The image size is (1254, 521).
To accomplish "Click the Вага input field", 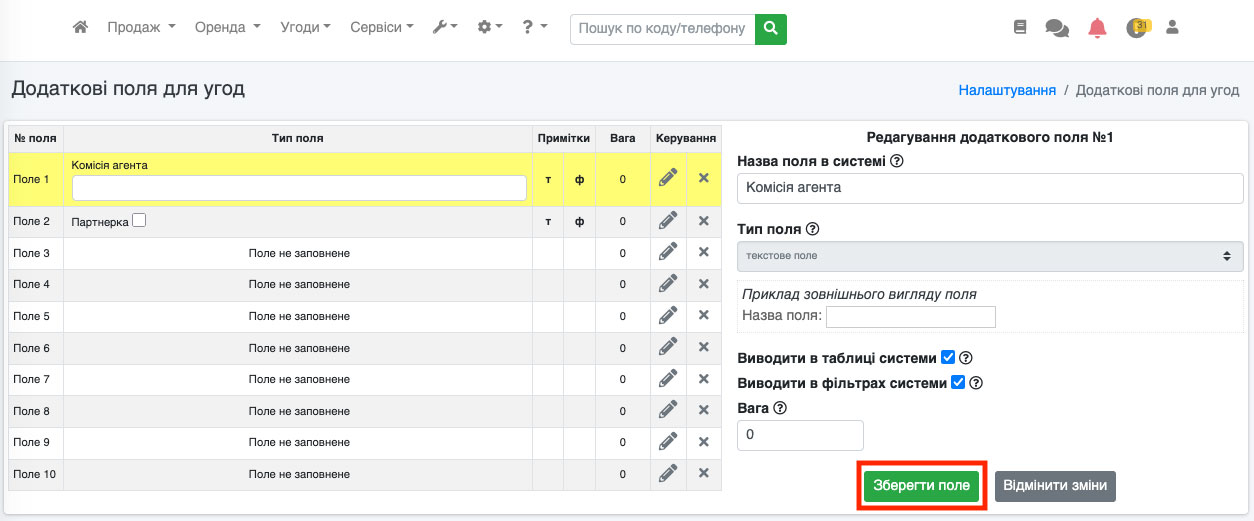I will [799, 436].
